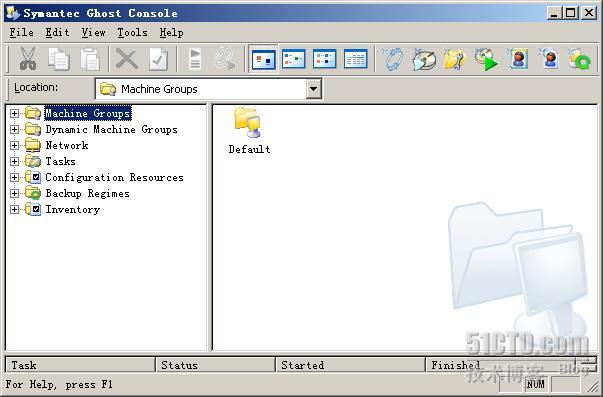The image size is (603, 397).
Task: Select Backup Regimes tree item
Action: pos(87,193)
